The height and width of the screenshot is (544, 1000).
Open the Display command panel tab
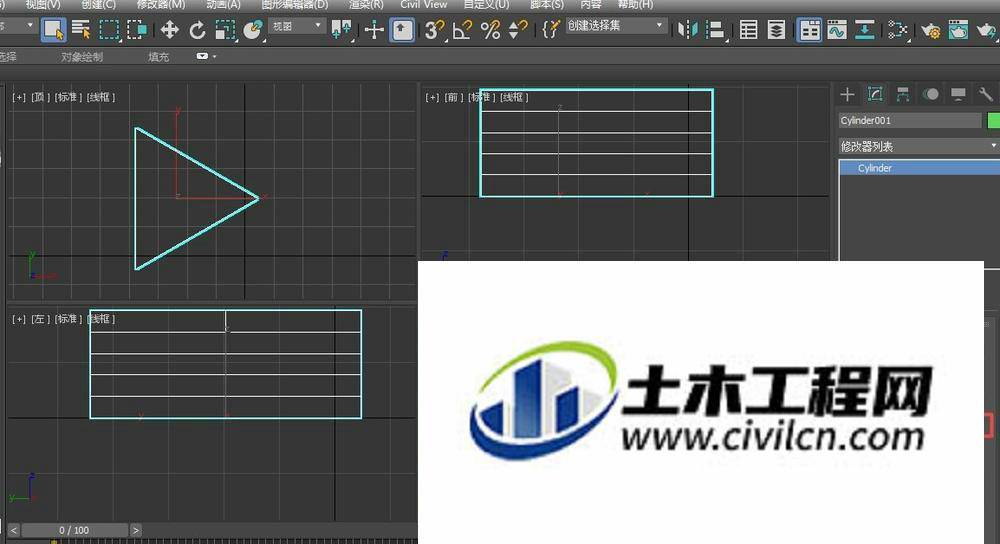pos(958,94)
